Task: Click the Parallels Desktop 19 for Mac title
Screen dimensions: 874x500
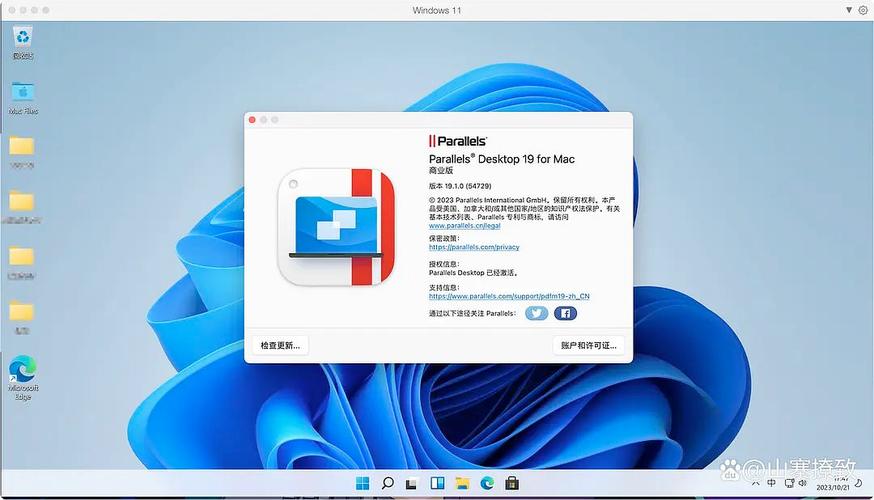Action: [502, 159]
